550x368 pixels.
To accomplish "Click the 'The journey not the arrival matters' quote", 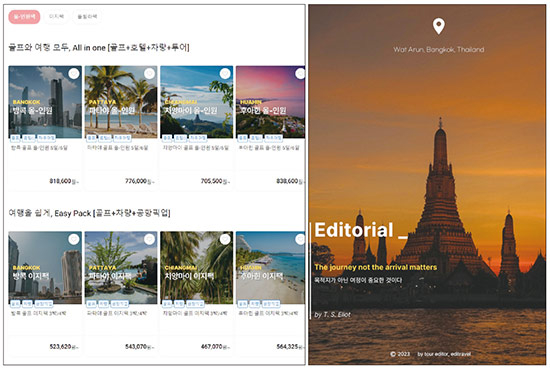I will click(376, 267).
